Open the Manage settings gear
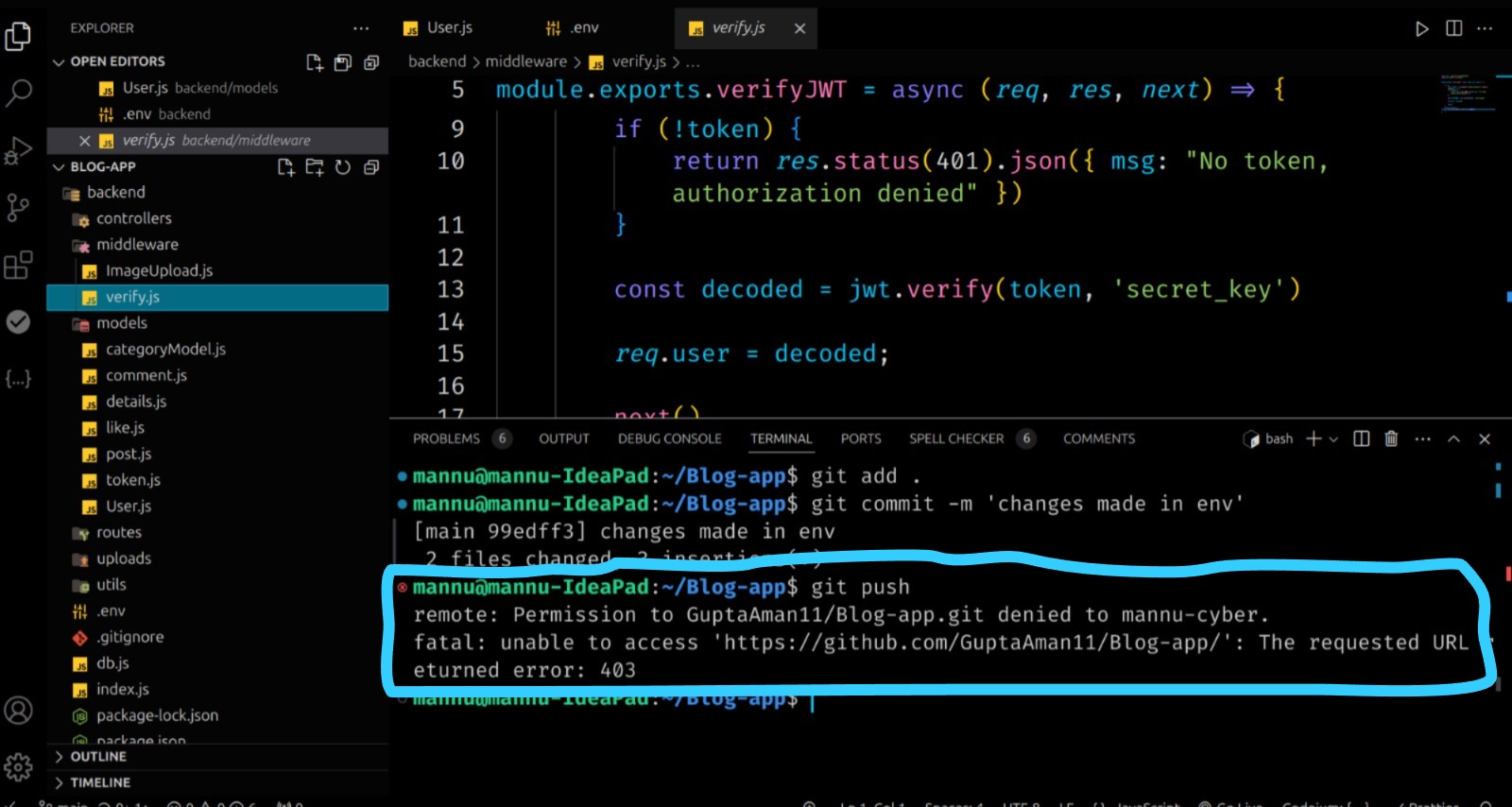The width and height of the screenshot is (1512, 807). pyautogui.click(x=18, y=766)
